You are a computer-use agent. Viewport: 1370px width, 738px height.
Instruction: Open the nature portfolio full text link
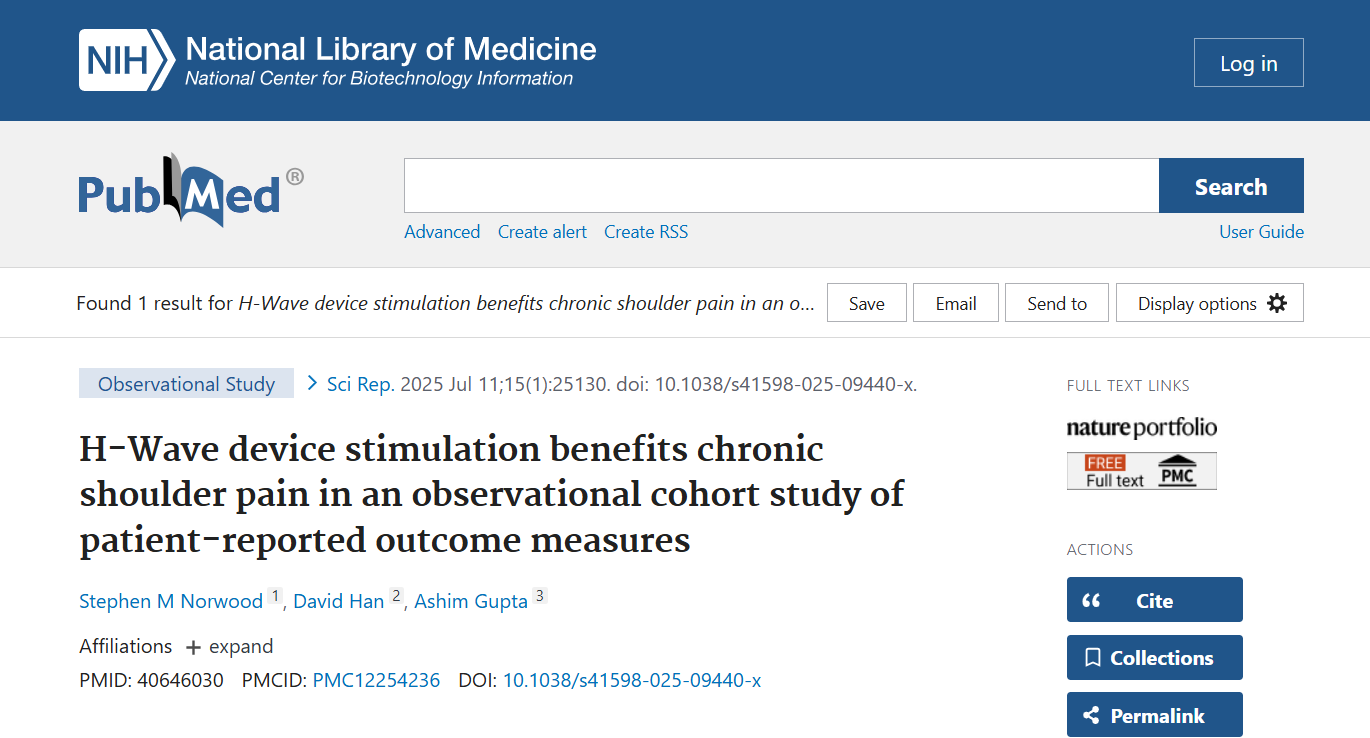[x=1141, y=428]
